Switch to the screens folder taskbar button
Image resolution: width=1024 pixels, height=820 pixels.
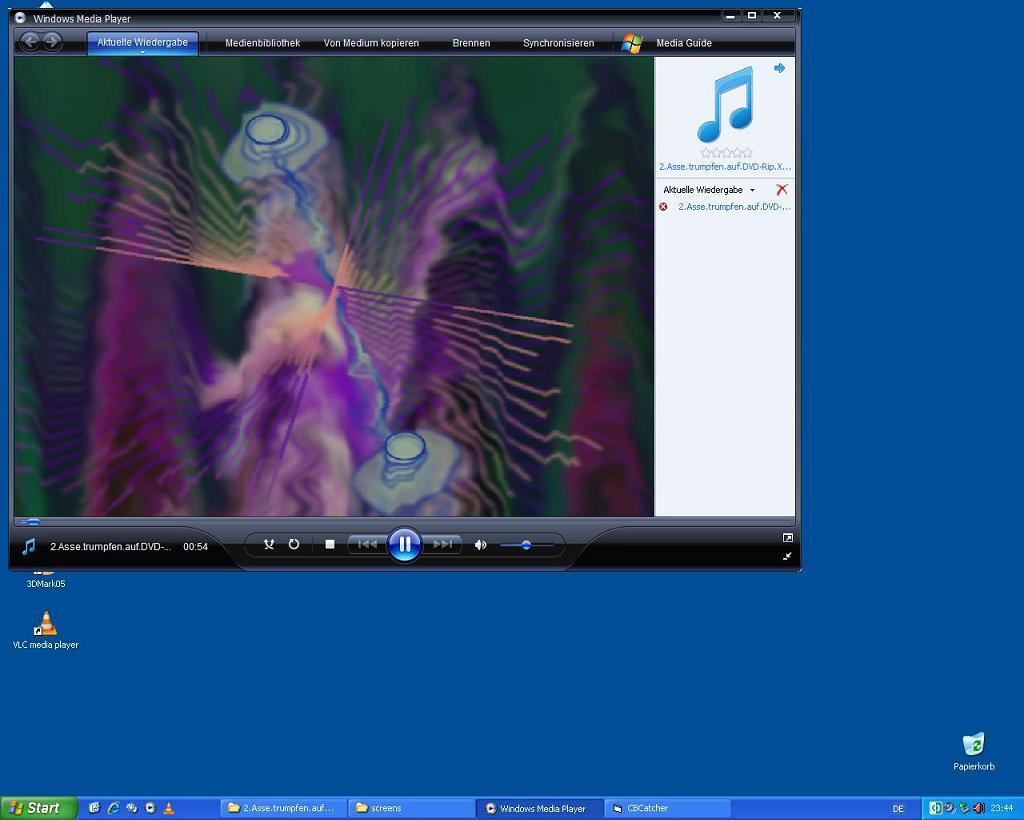(x=411, y=808)
